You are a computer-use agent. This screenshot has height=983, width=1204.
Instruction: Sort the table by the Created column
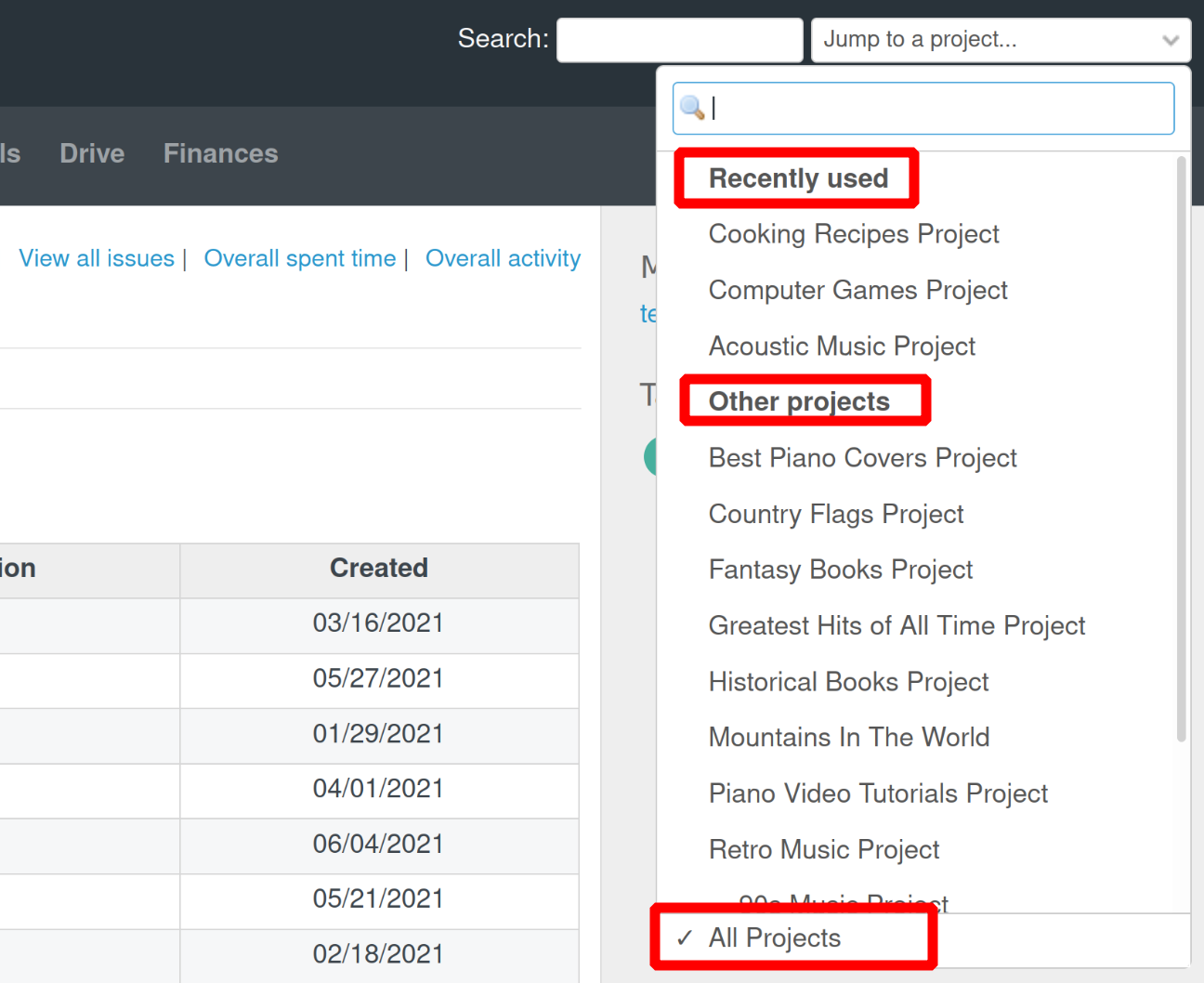(378, 568)
